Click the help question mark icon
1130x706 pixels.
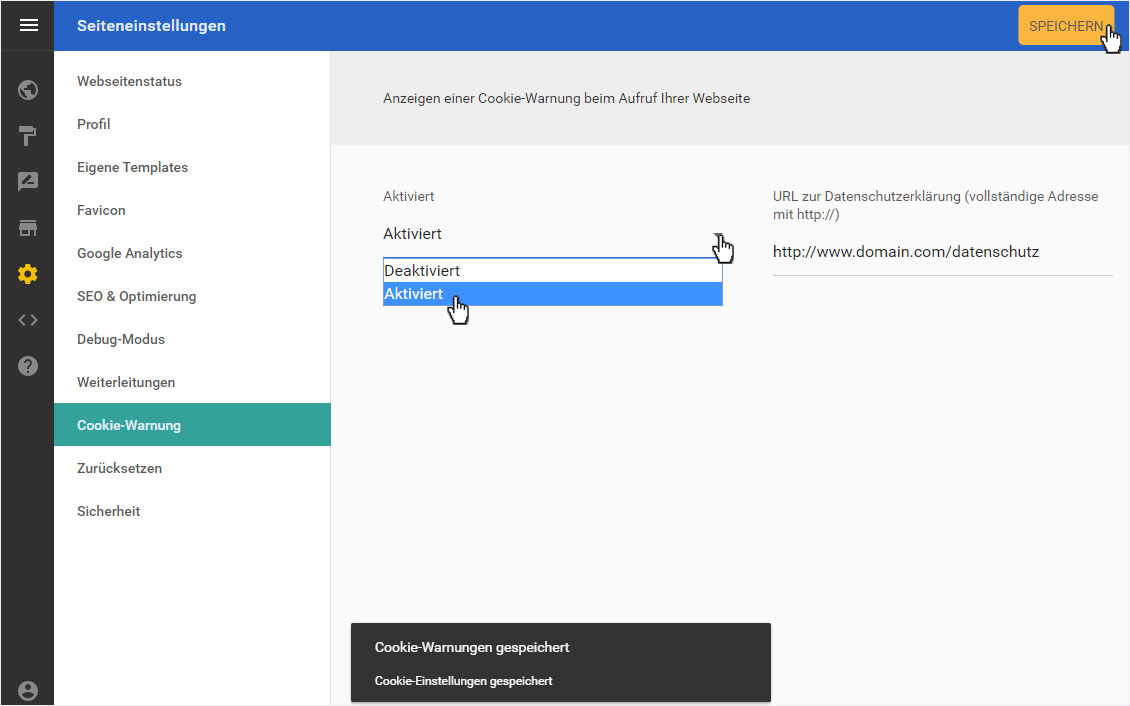(x=28, y=366)
